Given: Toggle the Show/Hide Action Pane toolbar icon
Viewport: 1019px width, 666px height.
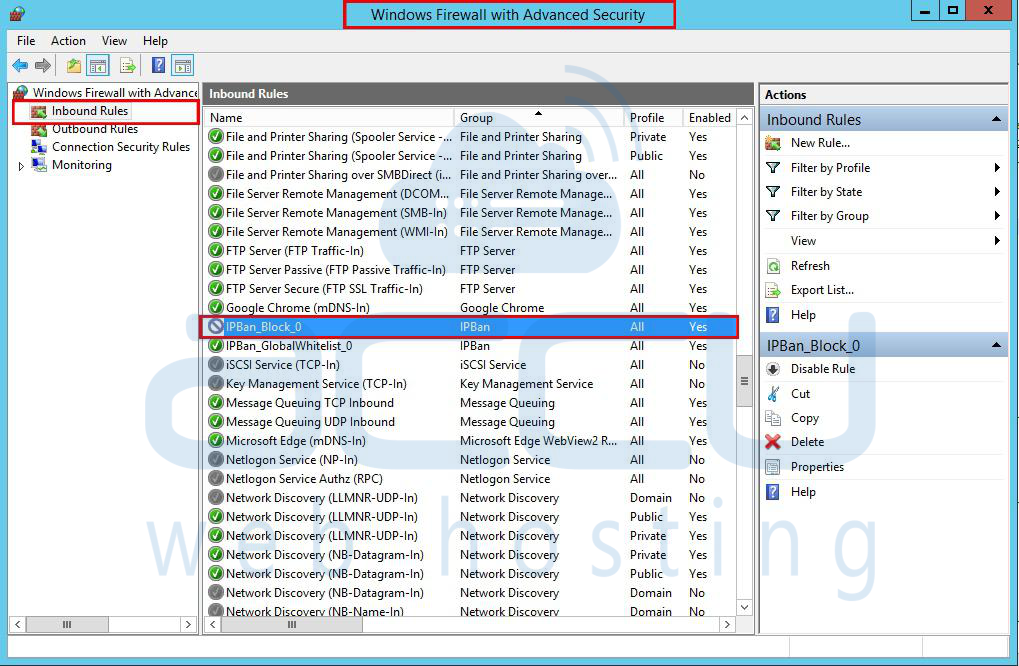Looking at the screenshot, I should pos(183,66).
